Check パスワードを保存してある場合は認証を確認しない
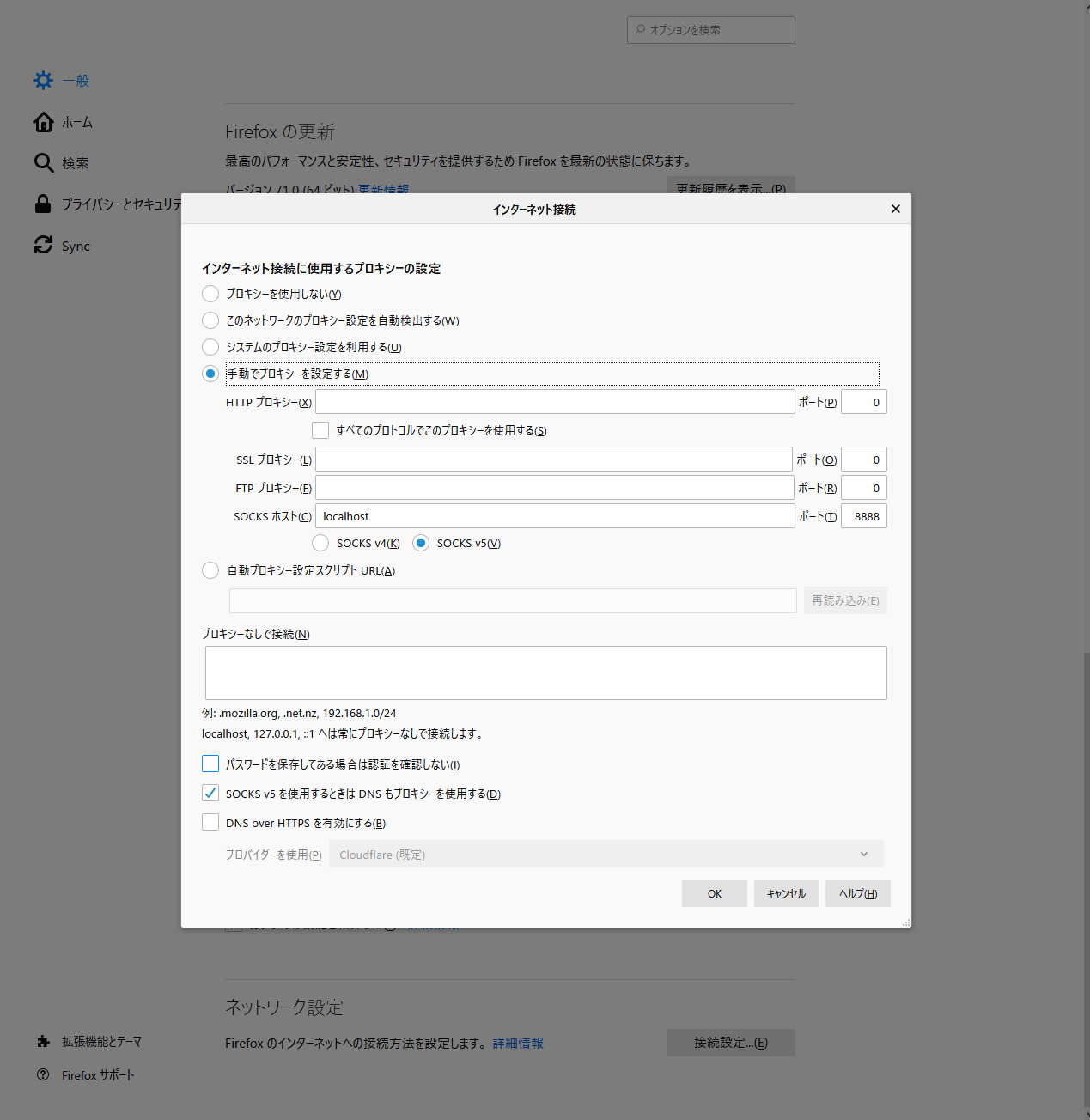Screen dimensions: 1090x1120 pos(210,764)
